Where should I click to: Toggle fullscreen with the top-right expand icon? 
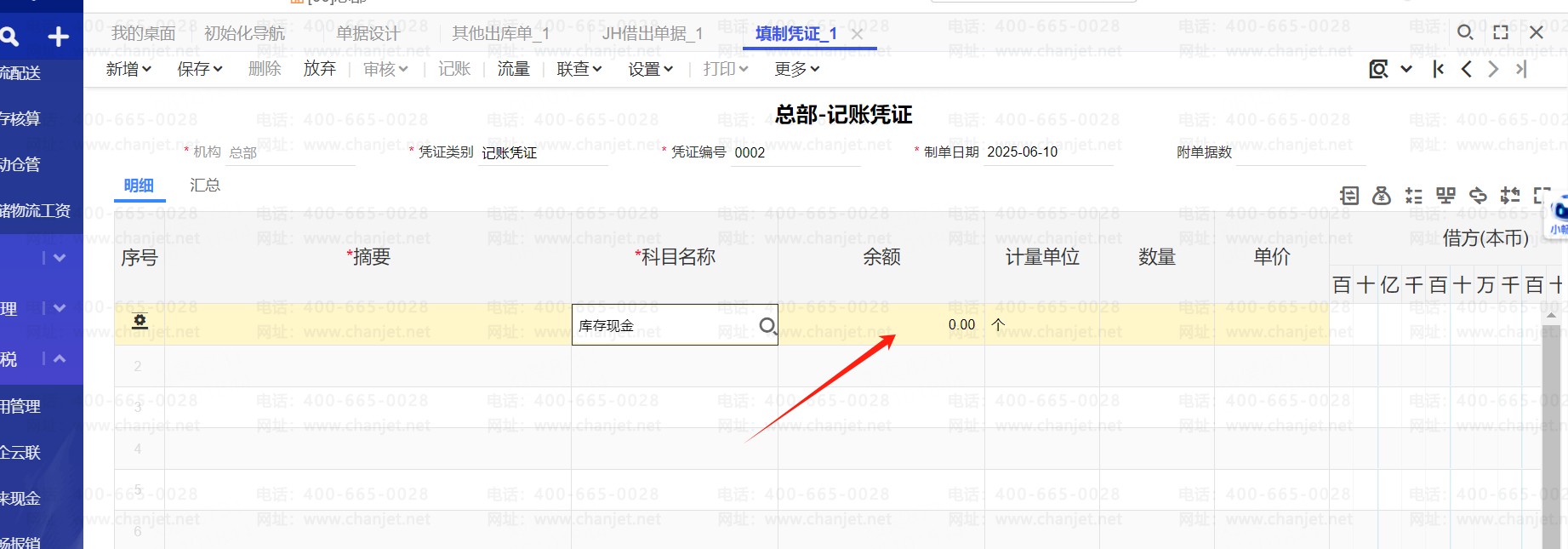click(1501, 32)
